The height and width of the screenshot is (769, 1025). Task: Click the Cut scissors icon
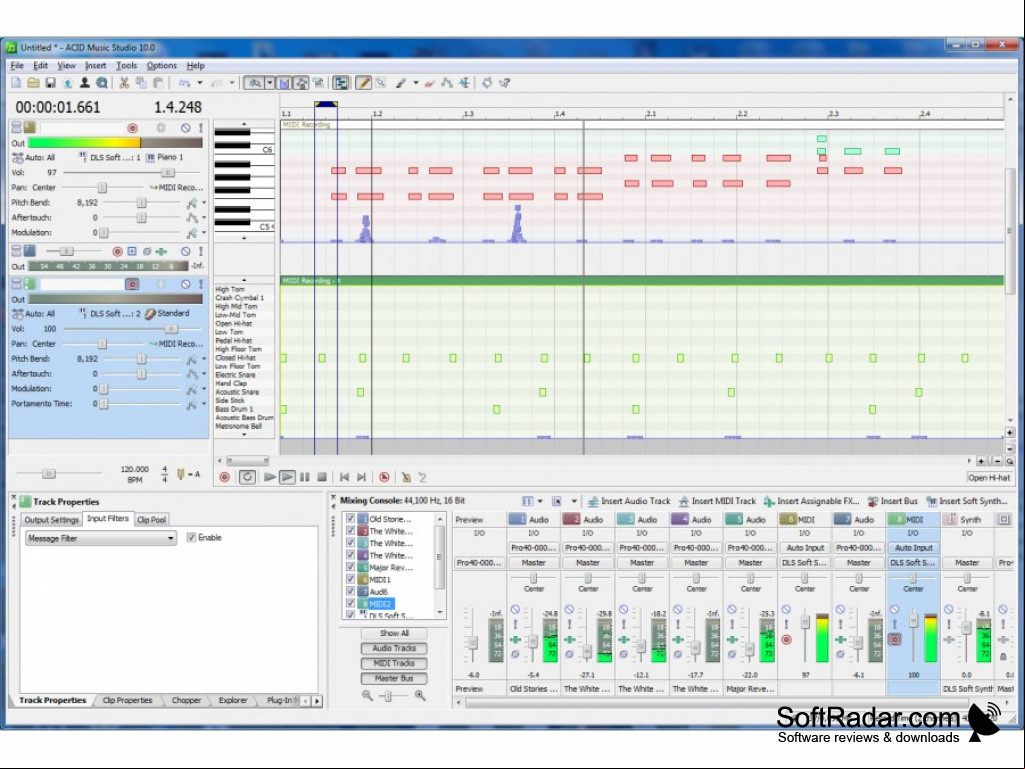coord(124,83)
